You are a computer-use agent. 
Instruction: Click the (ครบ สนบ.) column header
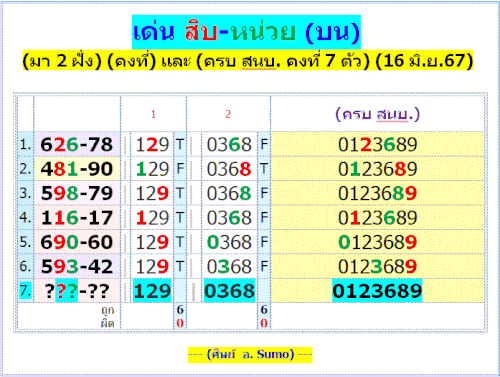pyautogui.click(x=377, y=114)
